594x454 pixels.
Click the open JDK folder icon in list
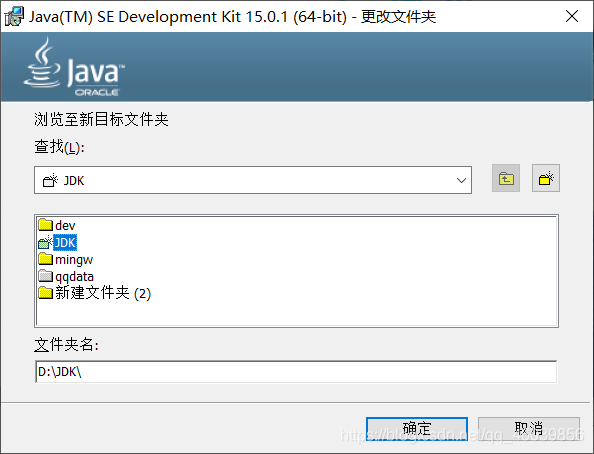pos(45,242)
